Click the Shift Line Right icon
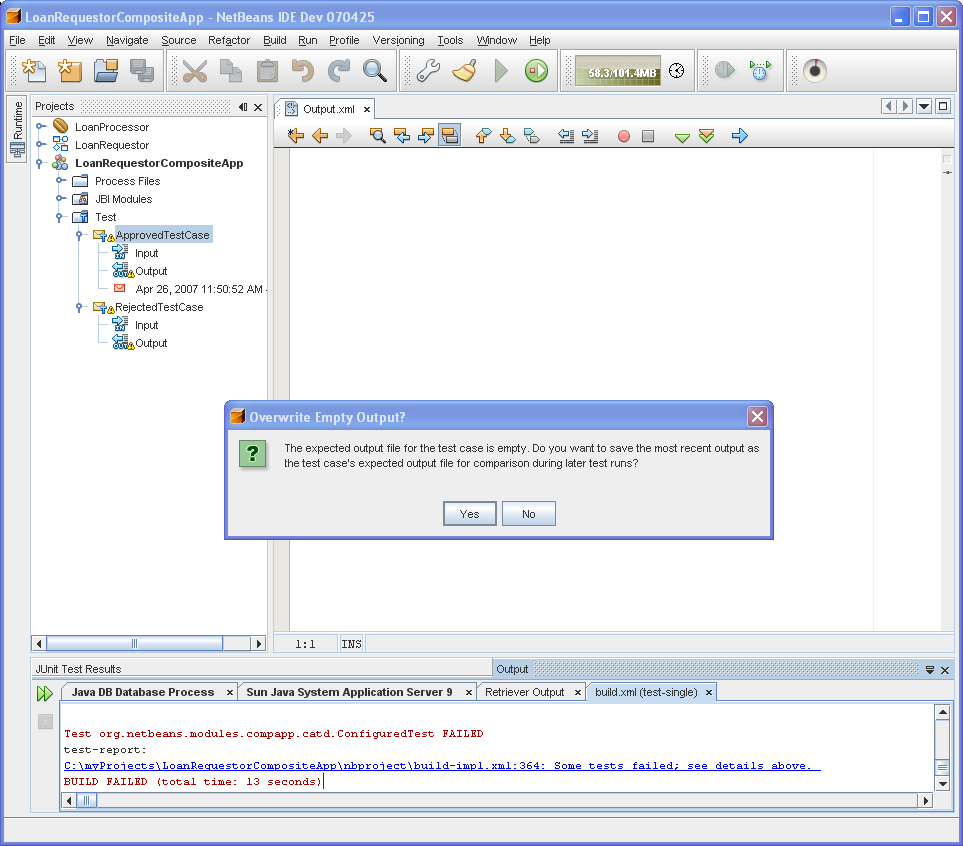Viewport: 963px width, 846px height. point(590,135)
